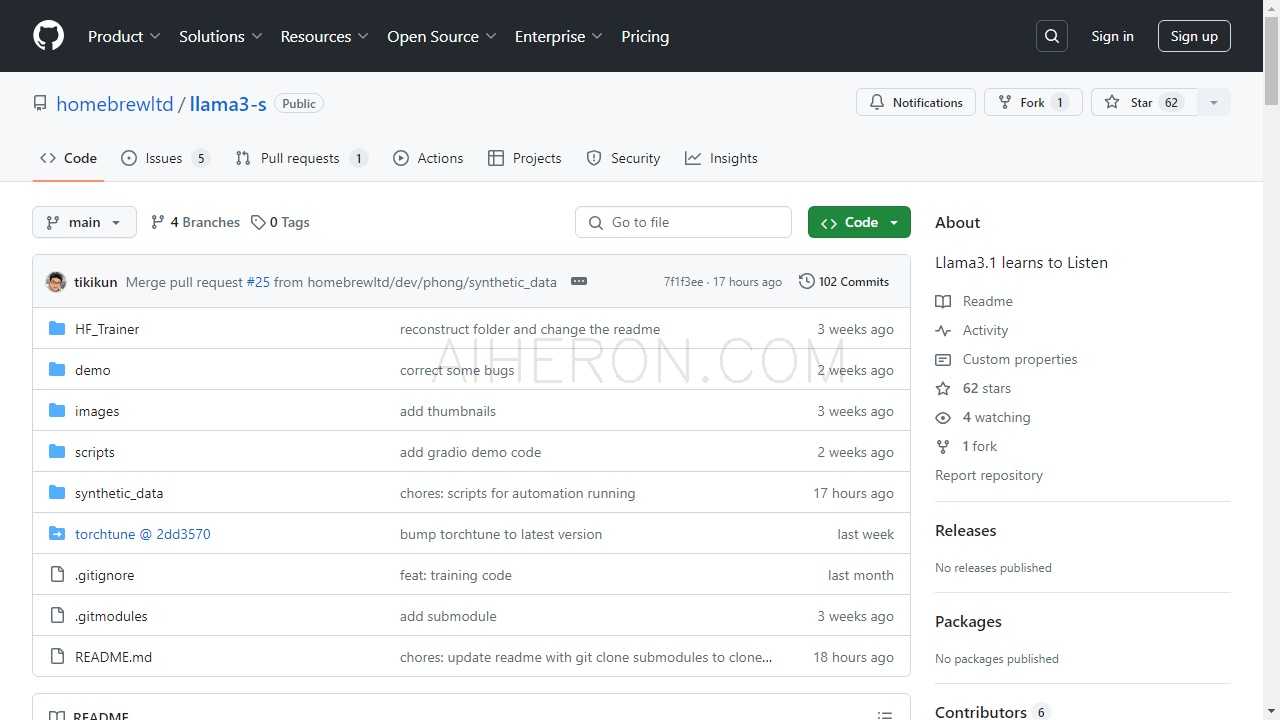This screenshot has height=720, width=1280.
Task: Open the 'add gradio demo code' commit message
Action: point(470,452)
